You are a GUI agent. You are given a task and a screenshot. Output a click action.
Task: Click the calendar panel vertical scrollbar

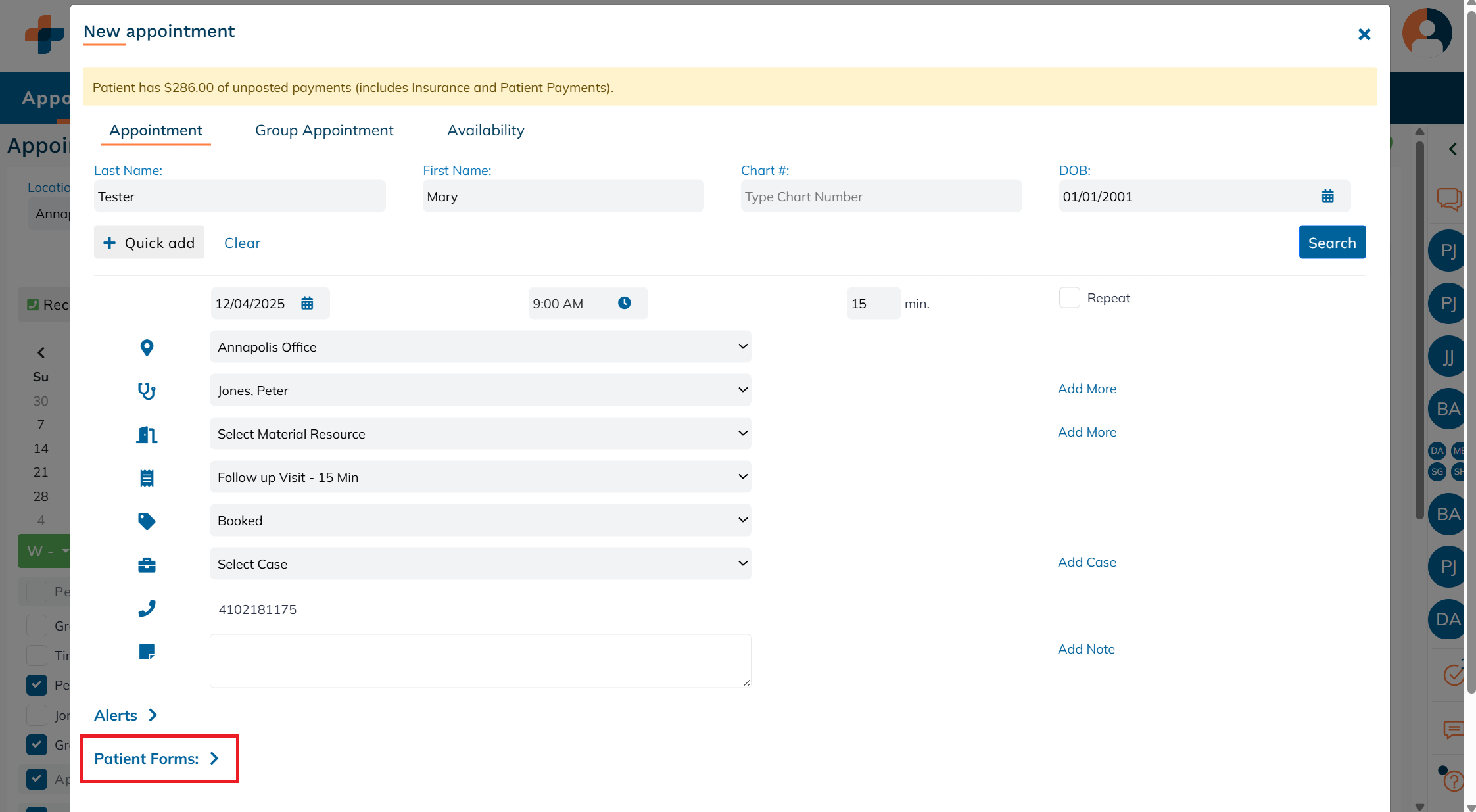(x=1419, y=329)
